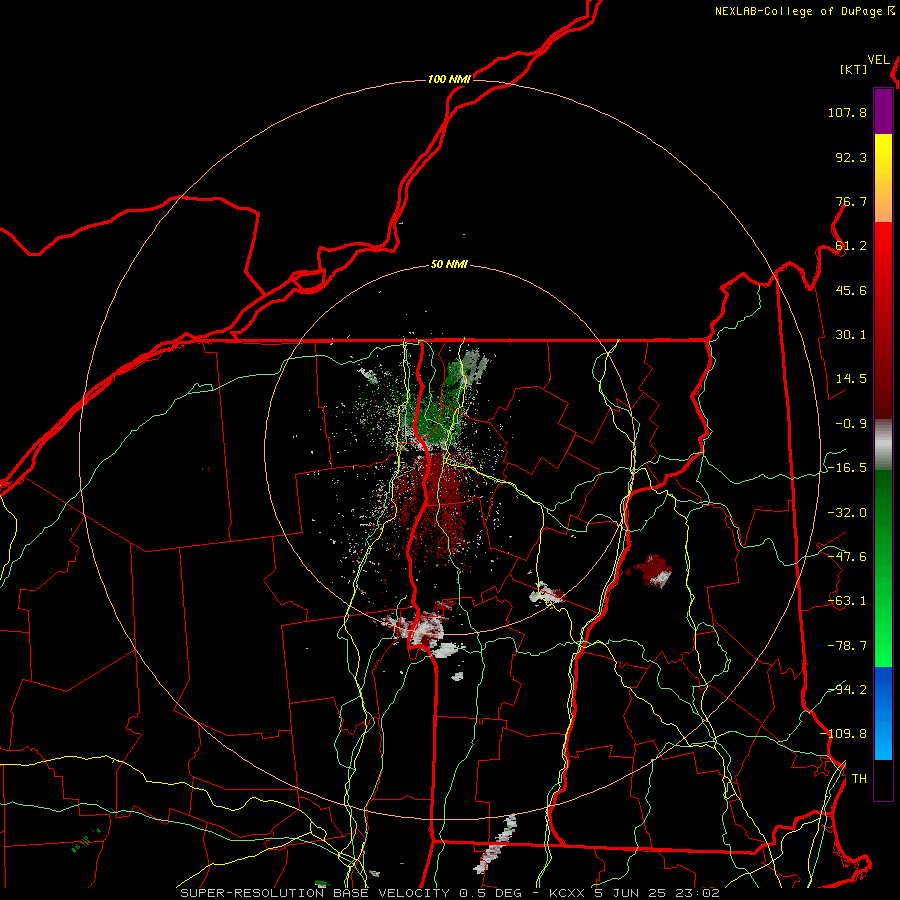
Task: Click the [KT] units label
Action: (x=854, y=69)
